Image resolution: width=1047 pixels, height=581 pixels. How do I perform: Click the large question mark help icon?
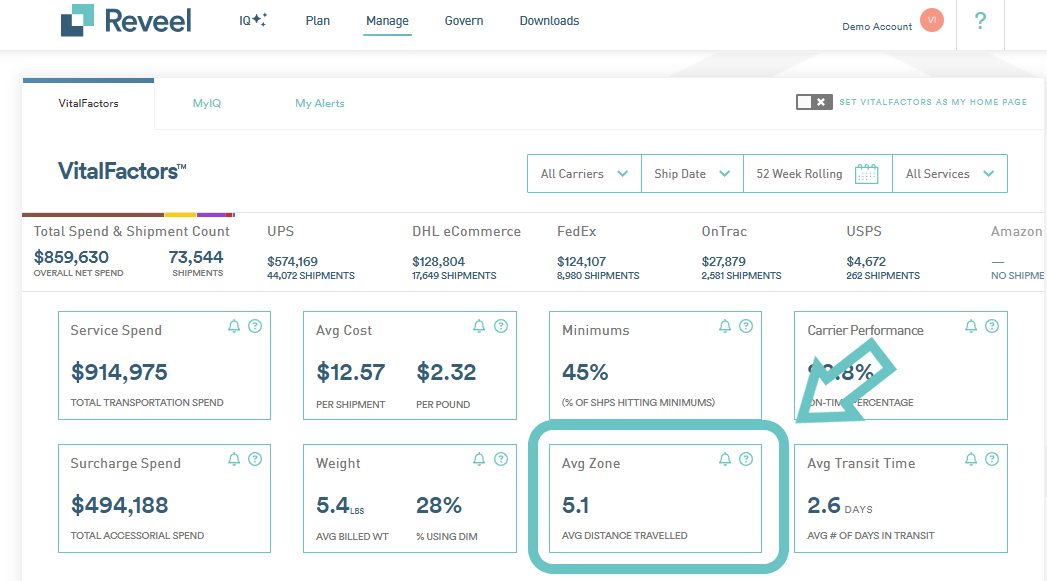pyautogui.click(x=980, y=21)
